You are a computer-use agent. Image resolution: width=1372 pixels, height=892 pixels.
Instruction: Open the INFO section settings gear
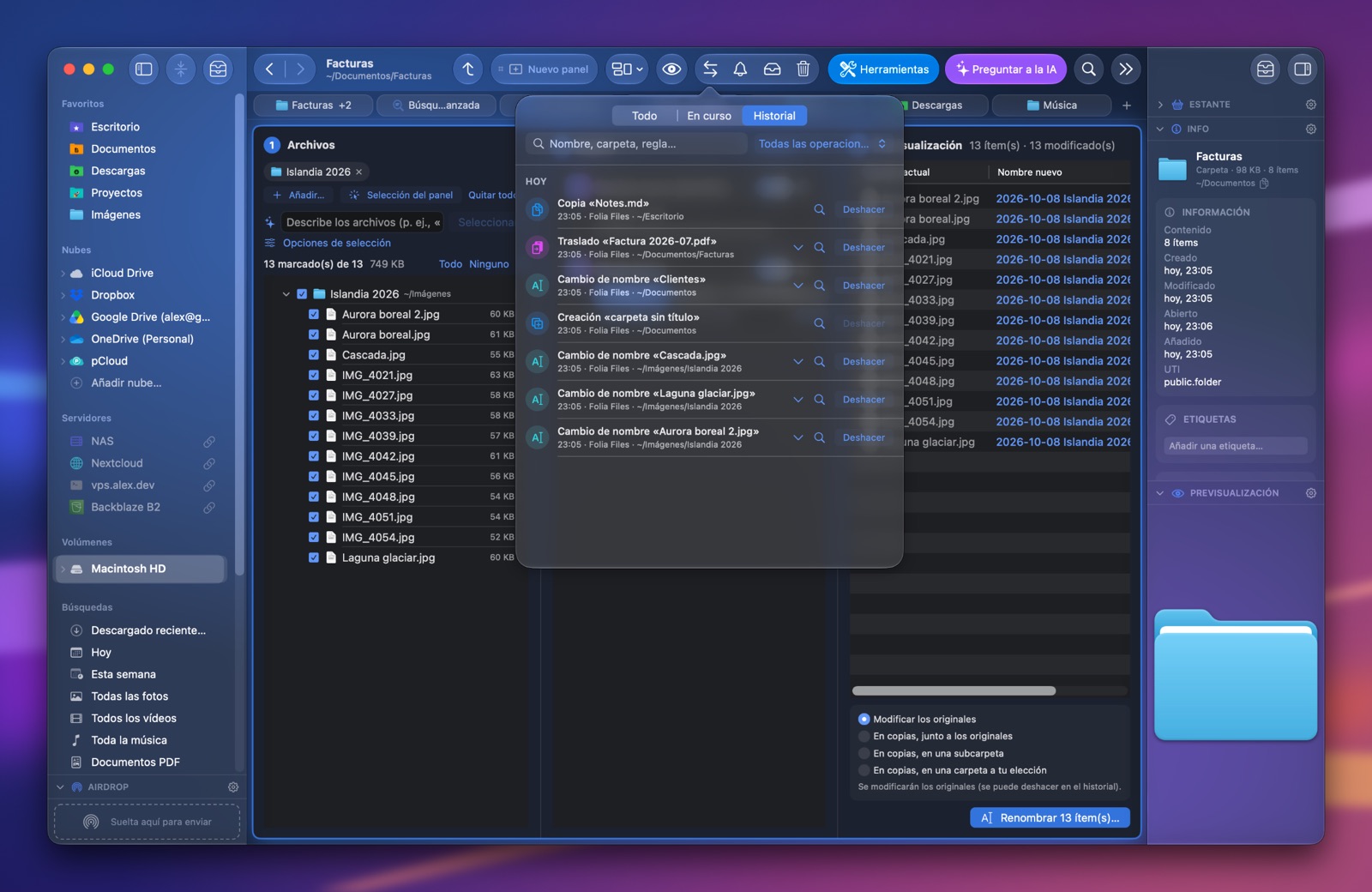[x=1310, y=129]
